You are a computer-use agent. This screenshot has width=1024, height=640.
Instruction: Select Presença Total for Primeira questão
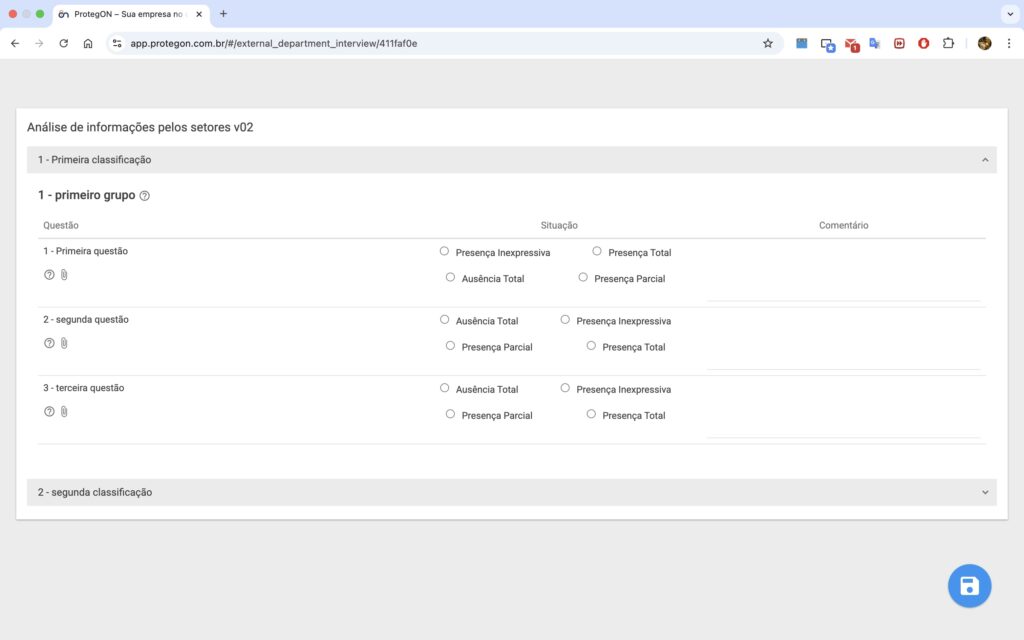click(597, 252)
